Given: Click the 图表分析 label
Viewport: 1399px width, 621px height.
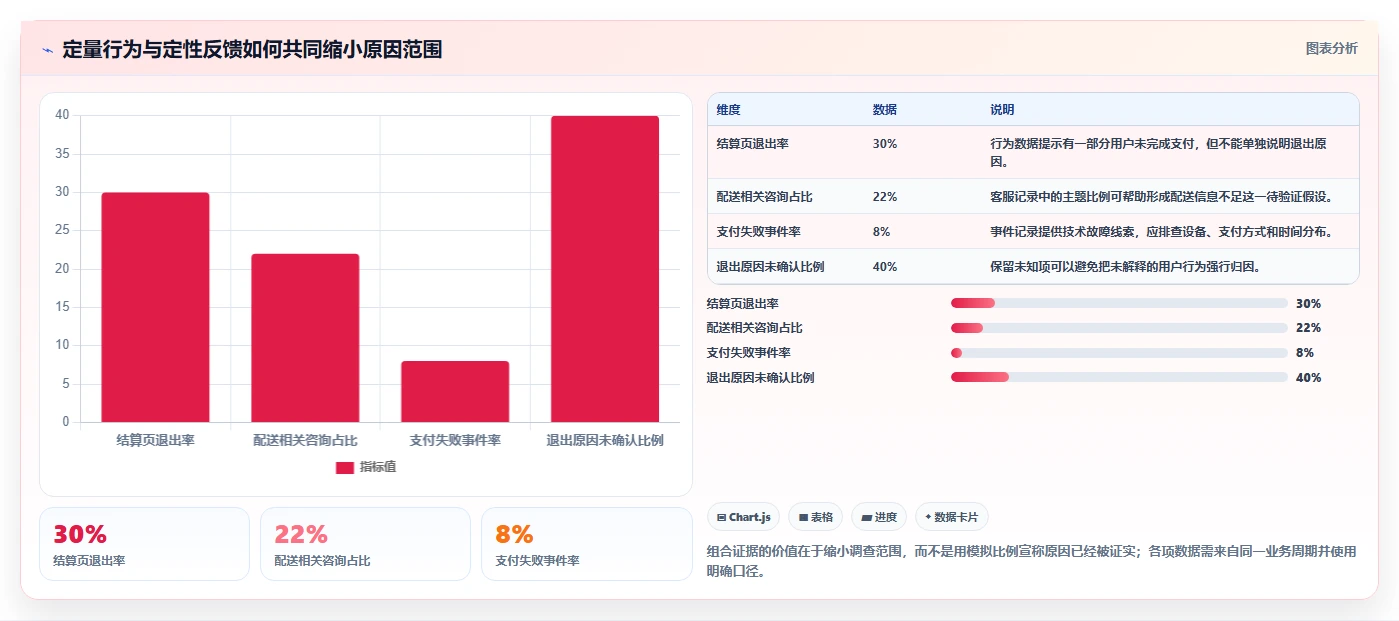Looking at the screenshot, I should pos(1331,48).
